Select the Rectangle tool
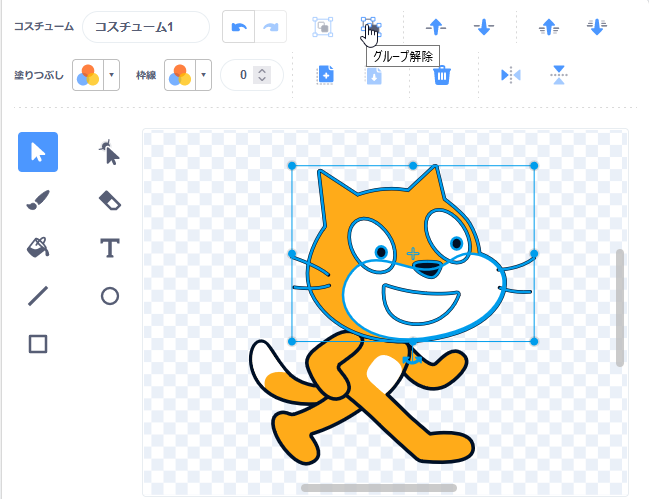Viewport: 649px width, 499px height. click(x=38, y=344)
